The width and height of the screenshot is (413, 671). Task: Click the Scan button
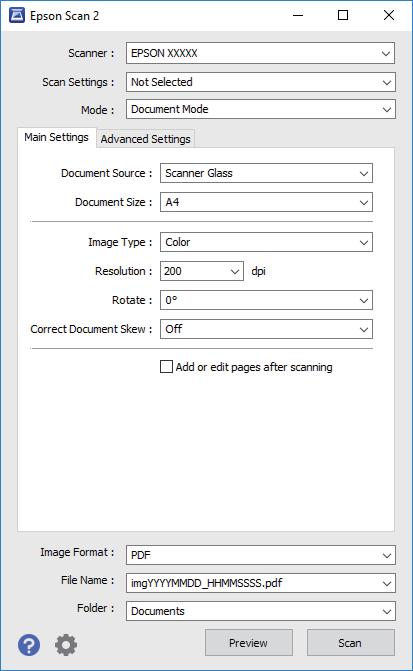coord(351,643)
